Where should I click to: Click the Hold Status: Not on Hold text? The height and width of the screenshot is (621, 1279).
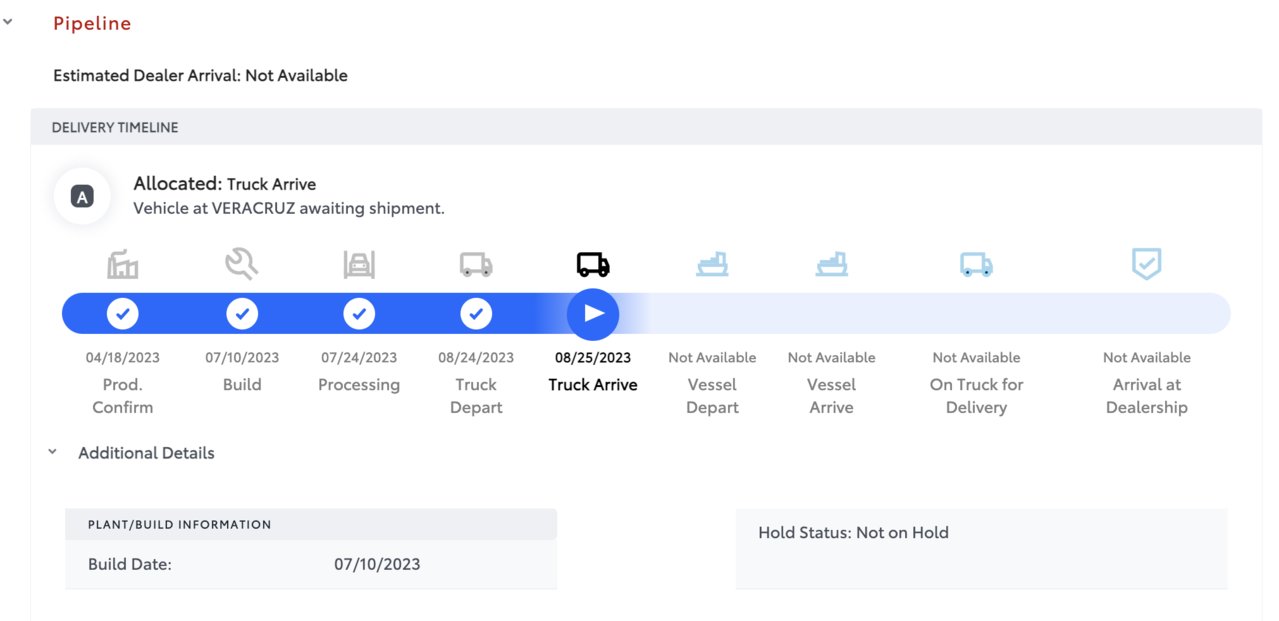click(853, 533)
